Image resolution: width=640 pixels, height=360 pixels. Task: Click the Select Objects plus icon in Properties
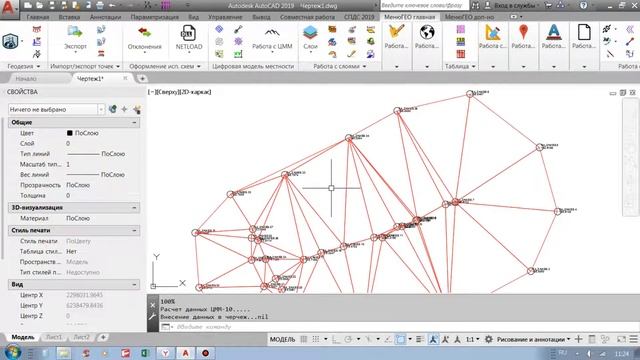point(124,109)
